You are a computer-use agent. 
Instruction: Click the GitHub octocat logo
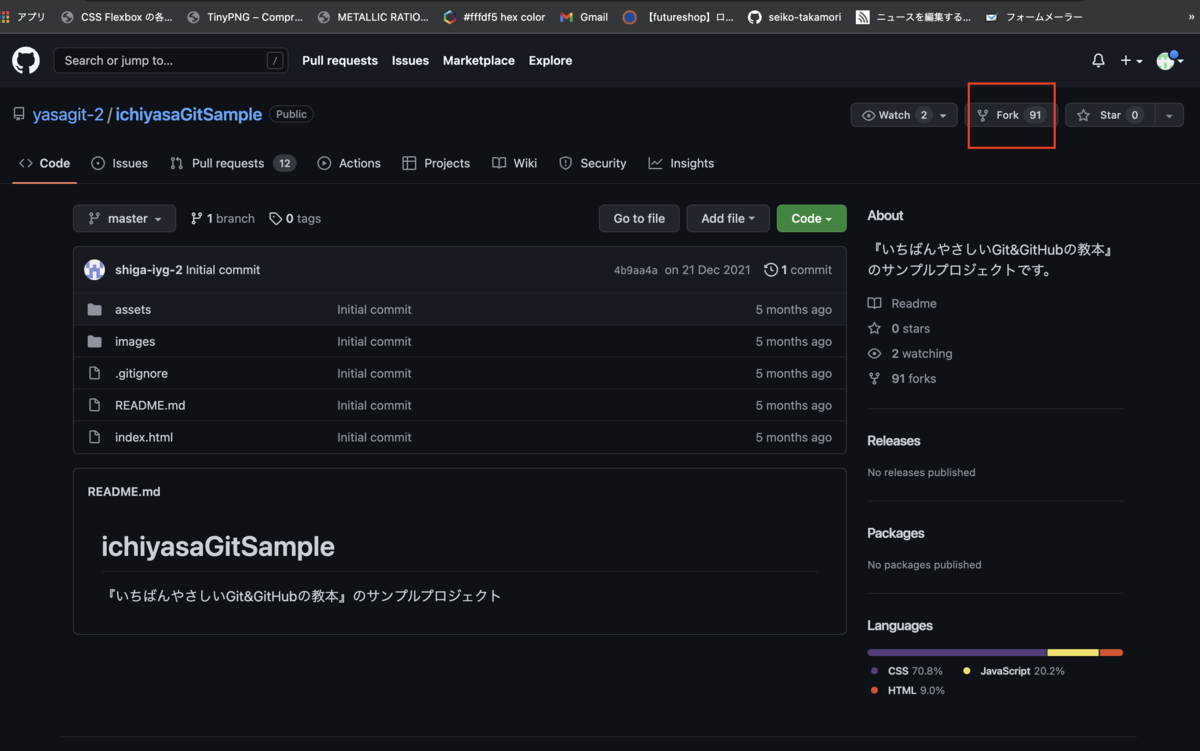pyautogui.click(x=25, y=60)
